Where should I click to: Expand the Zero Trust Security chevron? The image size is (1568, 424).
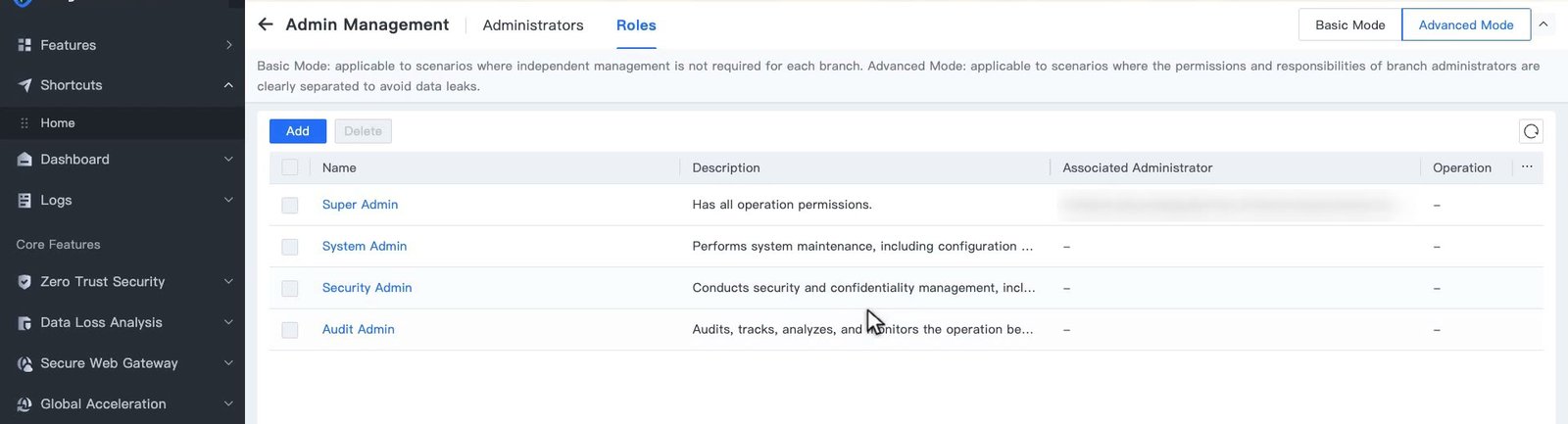click(228, 282)
